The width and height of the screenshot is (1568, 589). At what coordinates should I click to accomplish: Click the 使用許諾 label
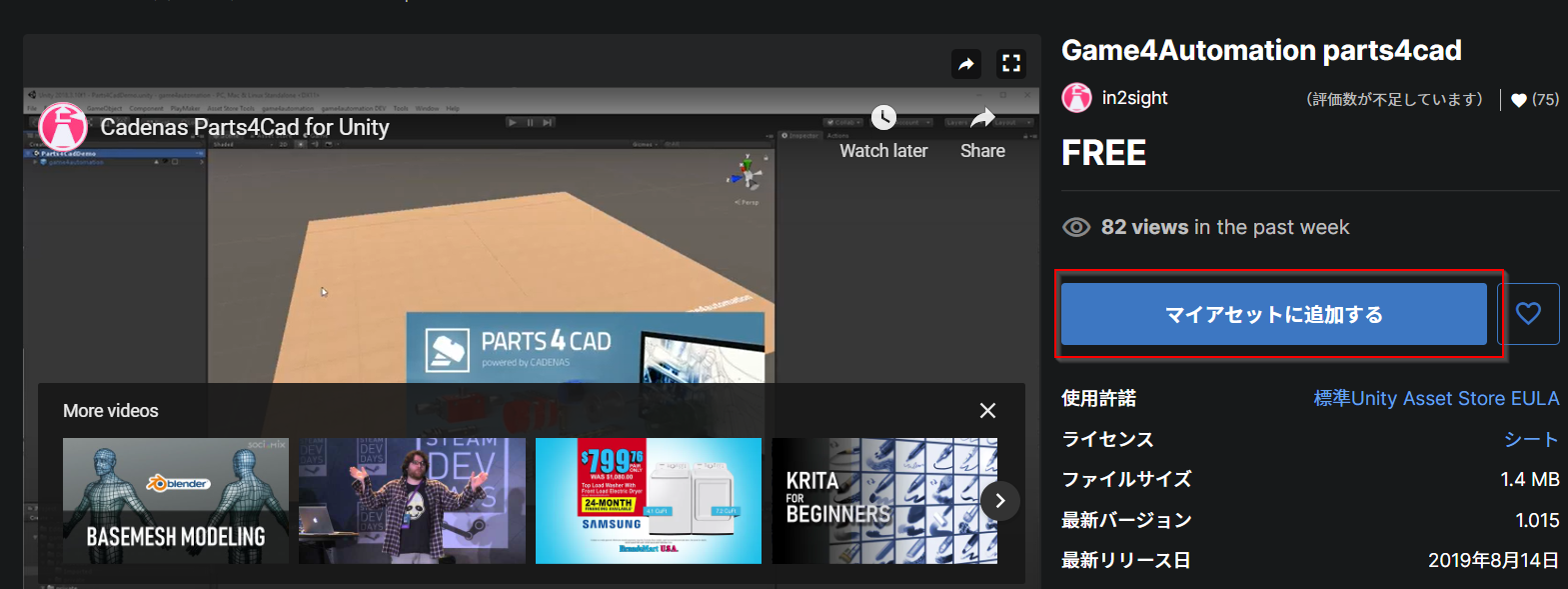pyautogui.click(x=1098, y=398)
